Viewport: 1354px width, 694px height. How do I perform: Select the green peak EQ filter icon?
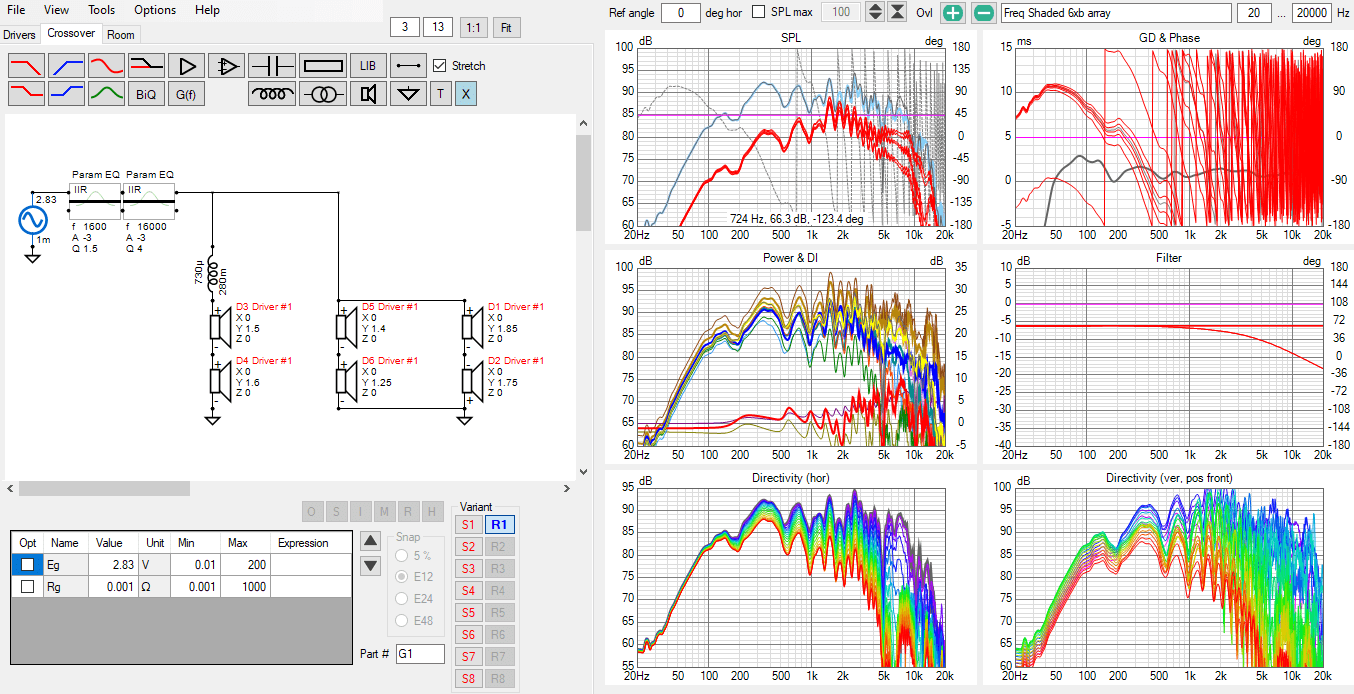click(x=106, y=94)
